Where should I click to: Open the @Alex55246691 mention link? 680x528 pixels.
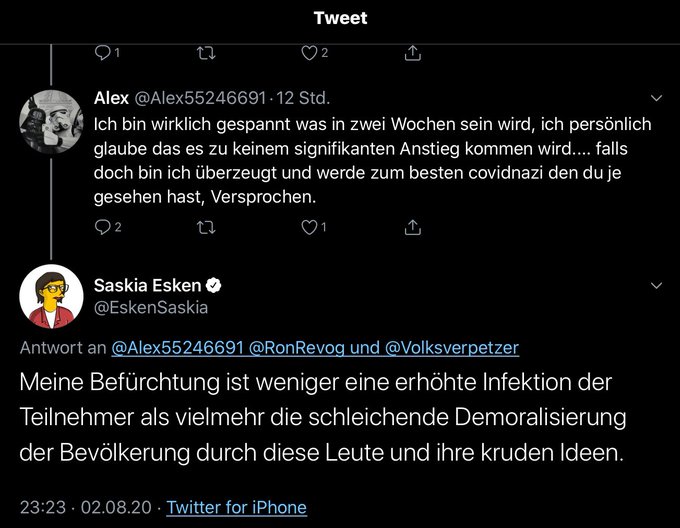(176, 348)
